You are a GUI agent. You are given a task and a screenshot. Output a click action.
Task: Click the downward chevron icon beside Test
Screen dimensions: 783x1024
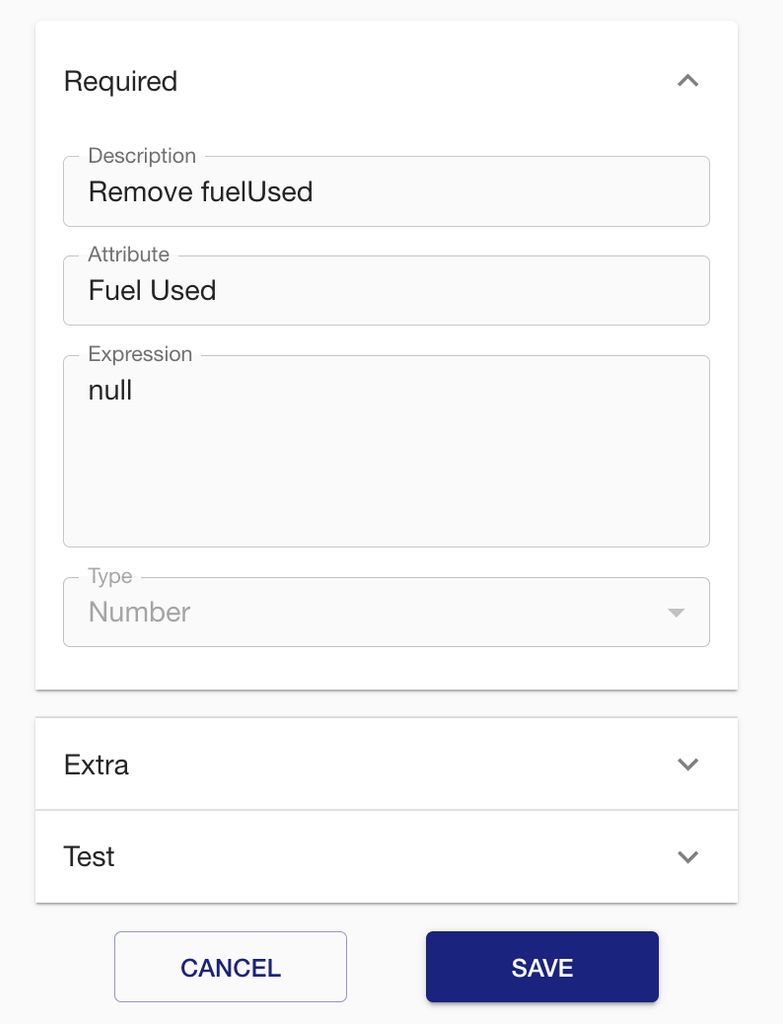(x=687, y=856)
